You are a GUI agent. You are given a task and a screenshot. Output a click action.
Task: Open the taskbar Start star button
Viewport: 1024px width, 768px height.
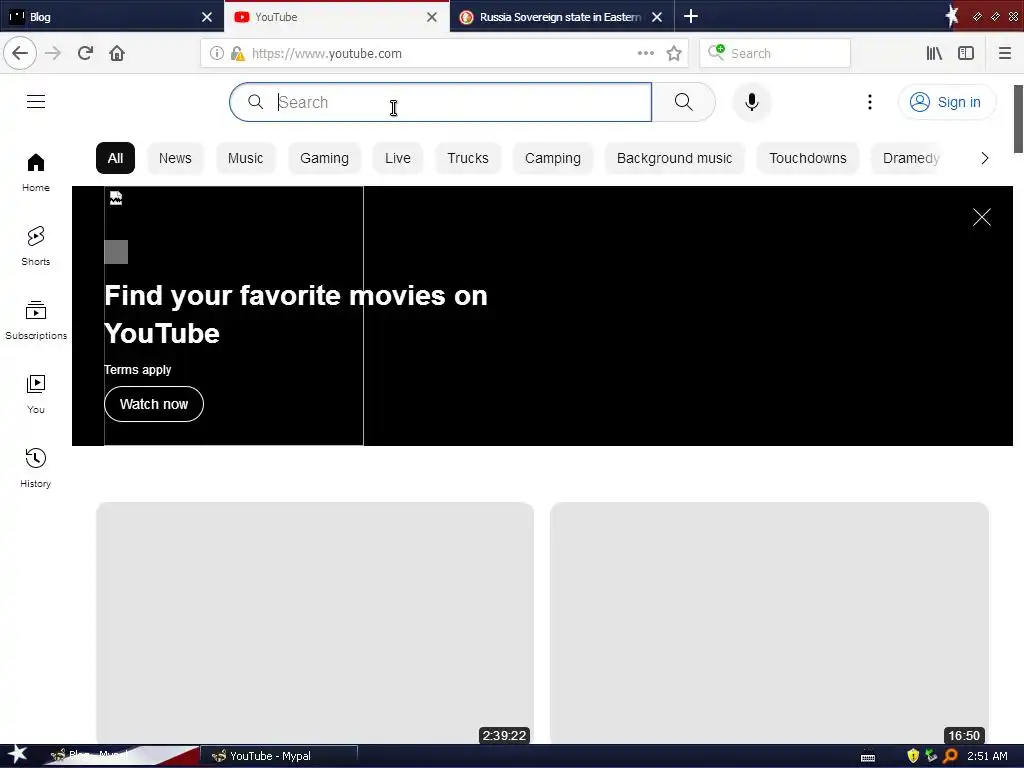pos(18,756)
